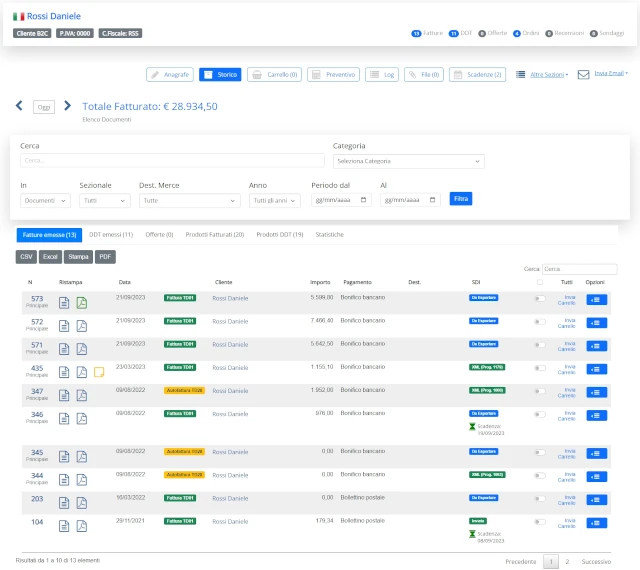
Task: Click the Filtra button
Action: tap(461, 199)
